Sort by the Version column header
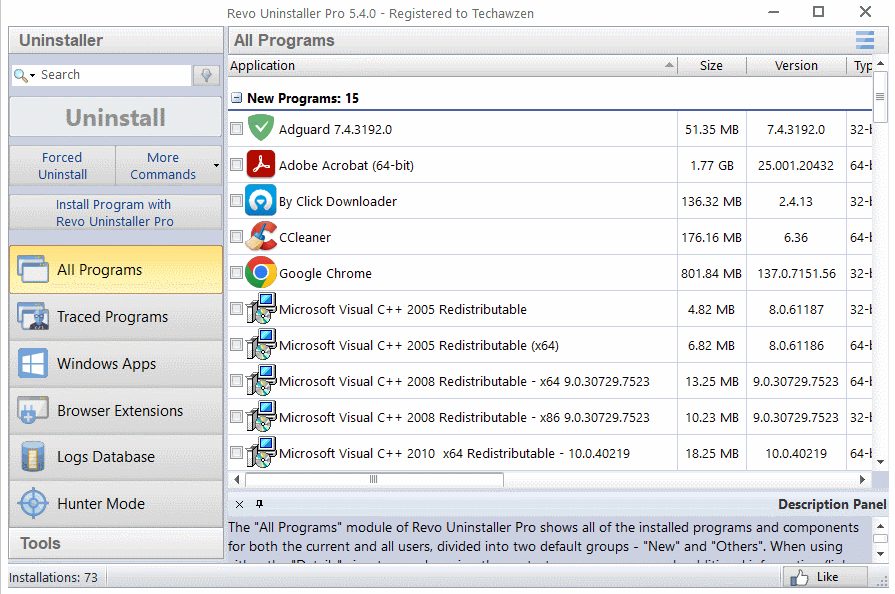 coord(796,66)
